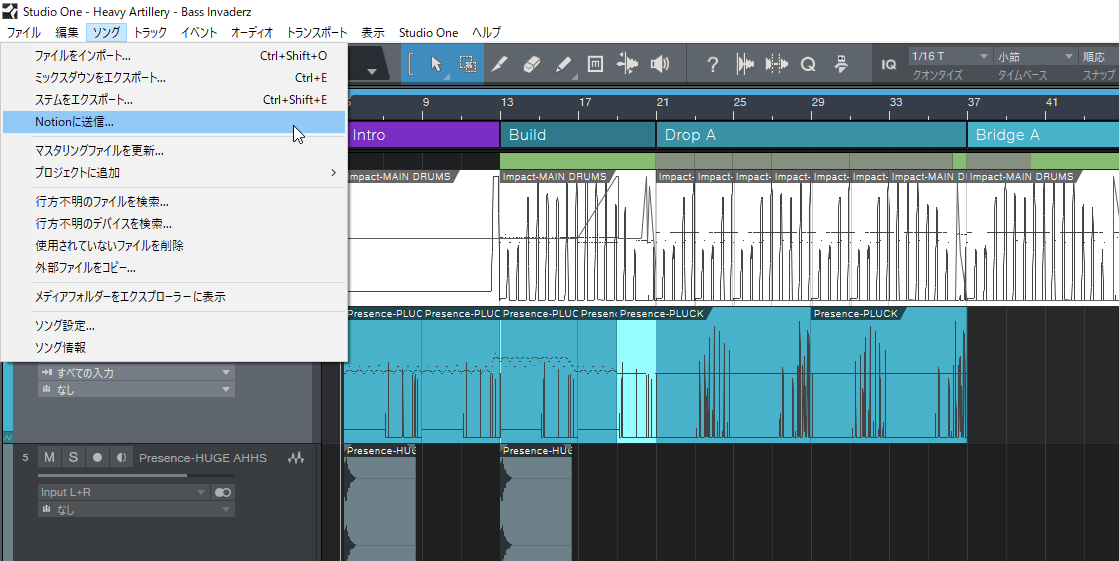
Task: Select the Build arranger section
Action: point(578,135)
